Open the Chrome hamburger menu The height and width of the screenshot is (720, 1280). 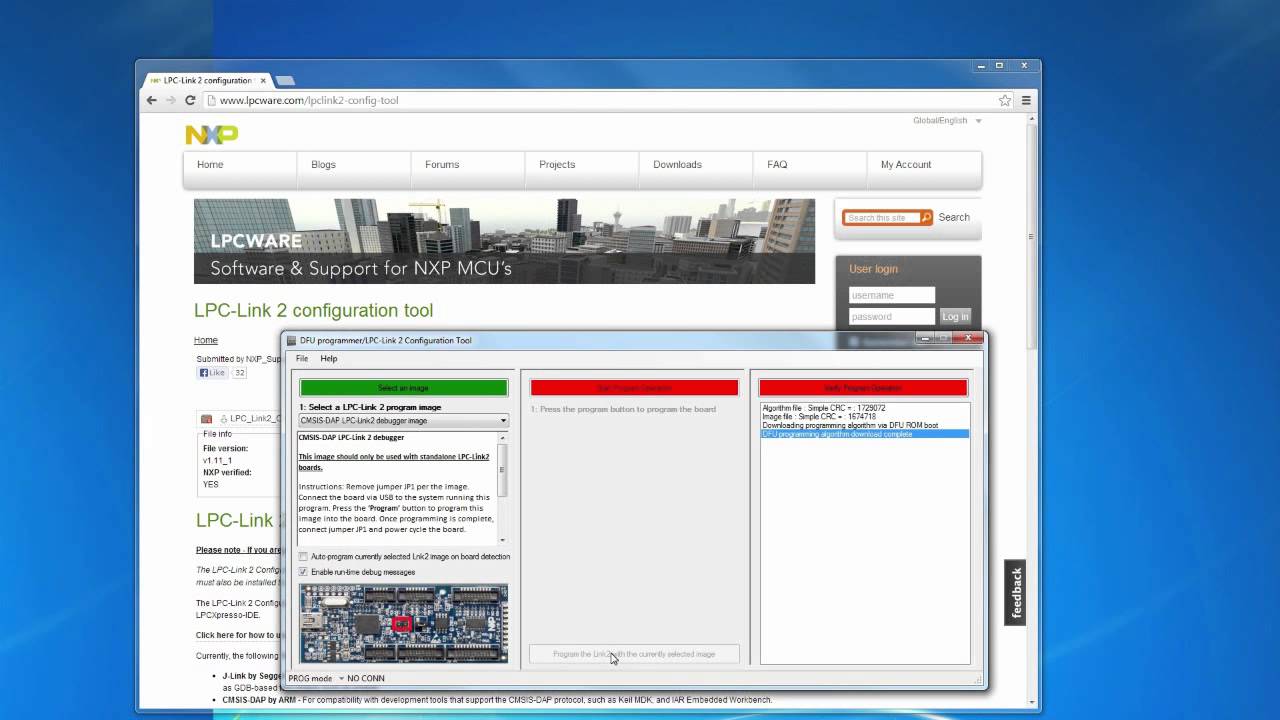pyautogui.click(x=1026, y=100)
